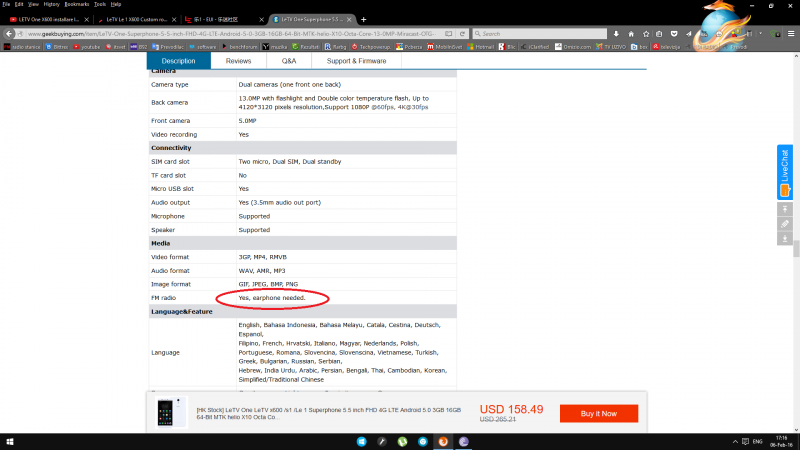Open the Action Center notification icon
Image resolution: width=800 pixels, height=450 pixels.
click(x=745, y=442)
